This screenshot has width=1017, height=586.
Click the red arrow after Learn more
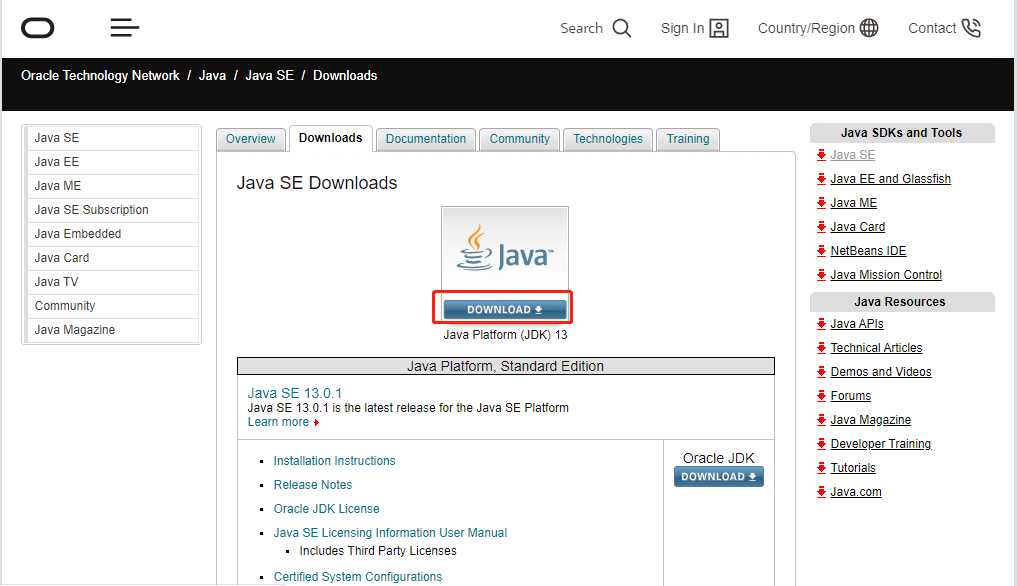coord(316,422)
